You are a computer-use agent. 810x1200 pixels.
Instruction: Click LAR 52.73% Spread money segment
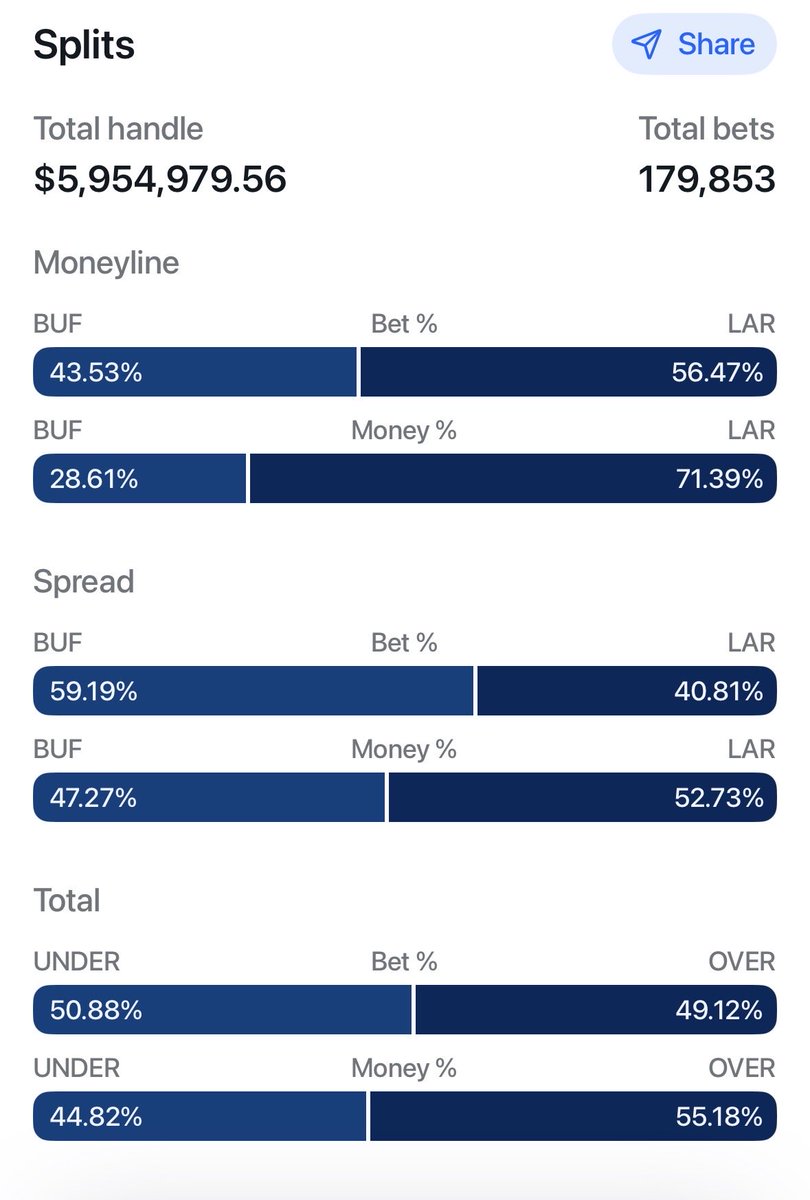pyautogui.click(x=583, y=797)
